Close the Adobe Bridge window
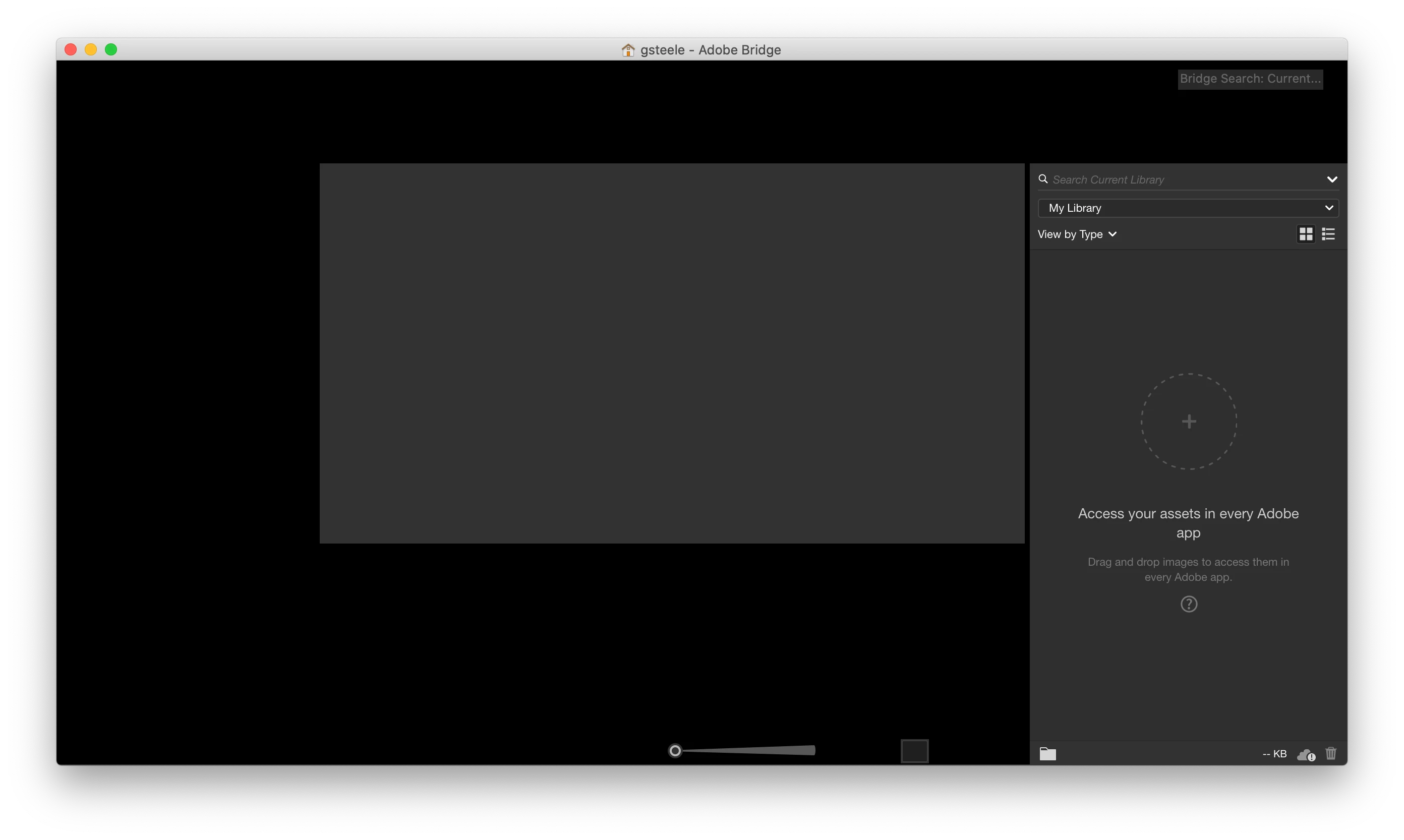This screenshot has width=1404, height=840. point(71,49)
